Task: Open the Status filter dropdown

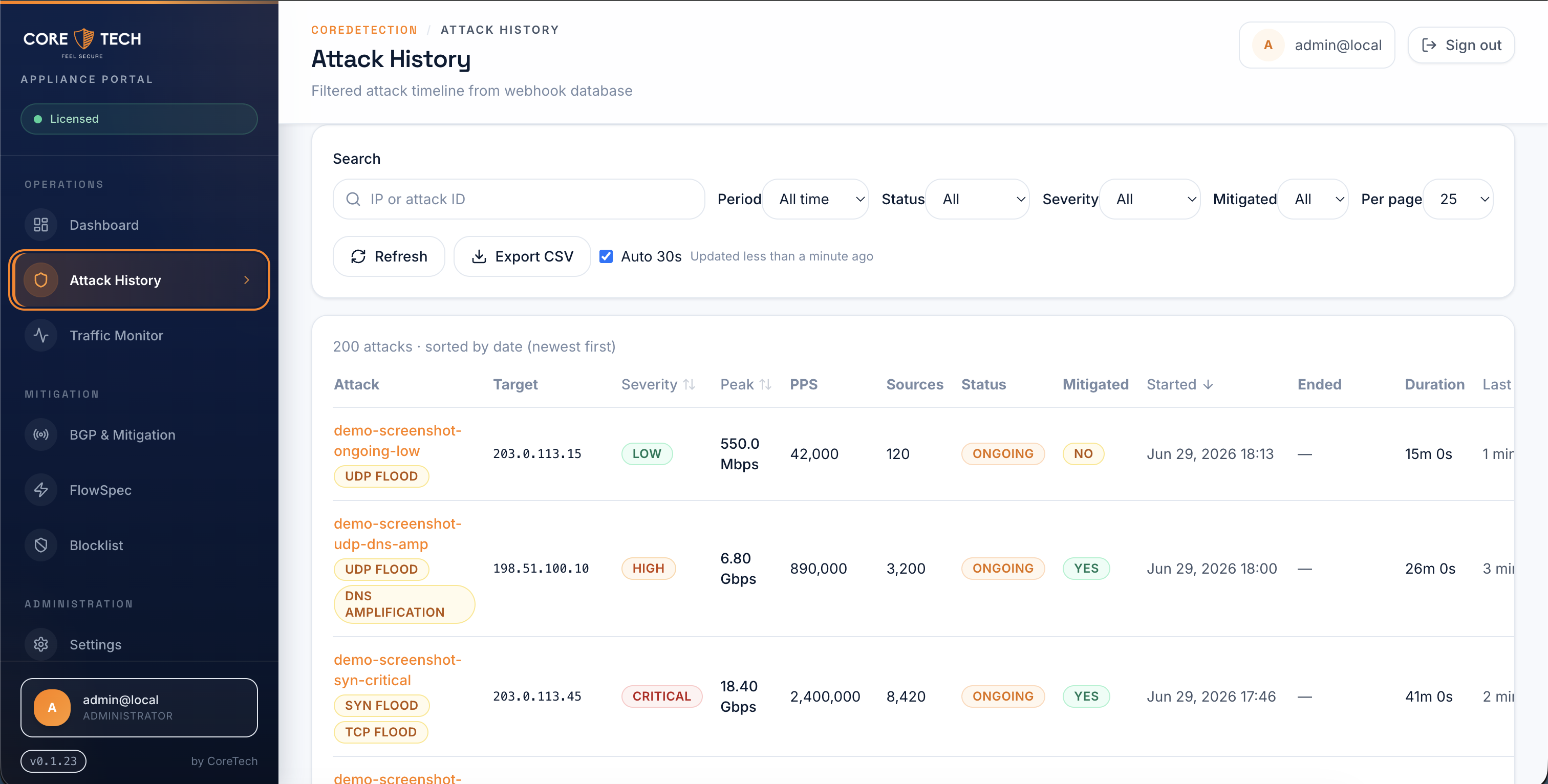Action: [x=977, y=199]
